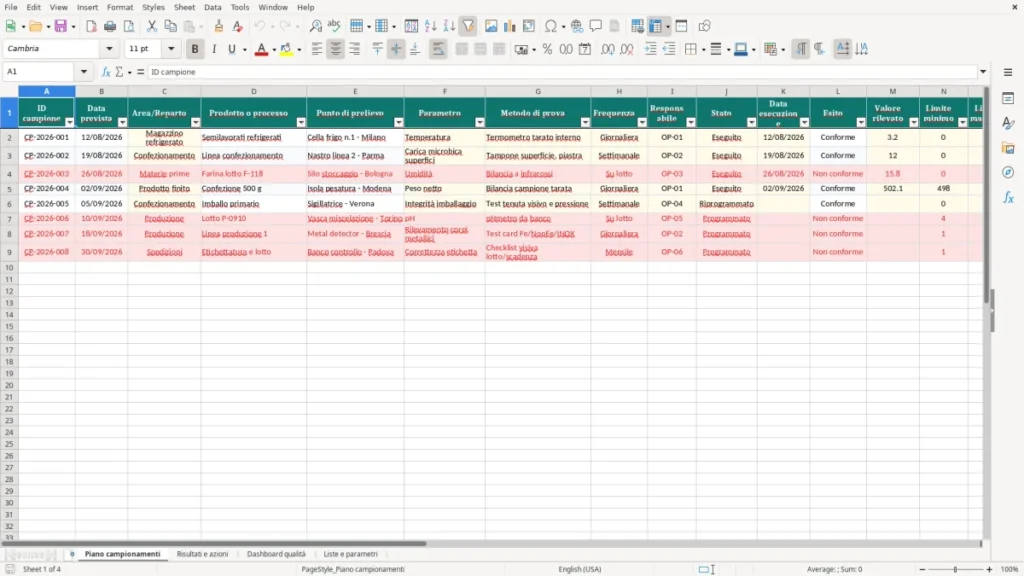Open font size dropdown arrow
1024x576 pixels.
point(171,48)
